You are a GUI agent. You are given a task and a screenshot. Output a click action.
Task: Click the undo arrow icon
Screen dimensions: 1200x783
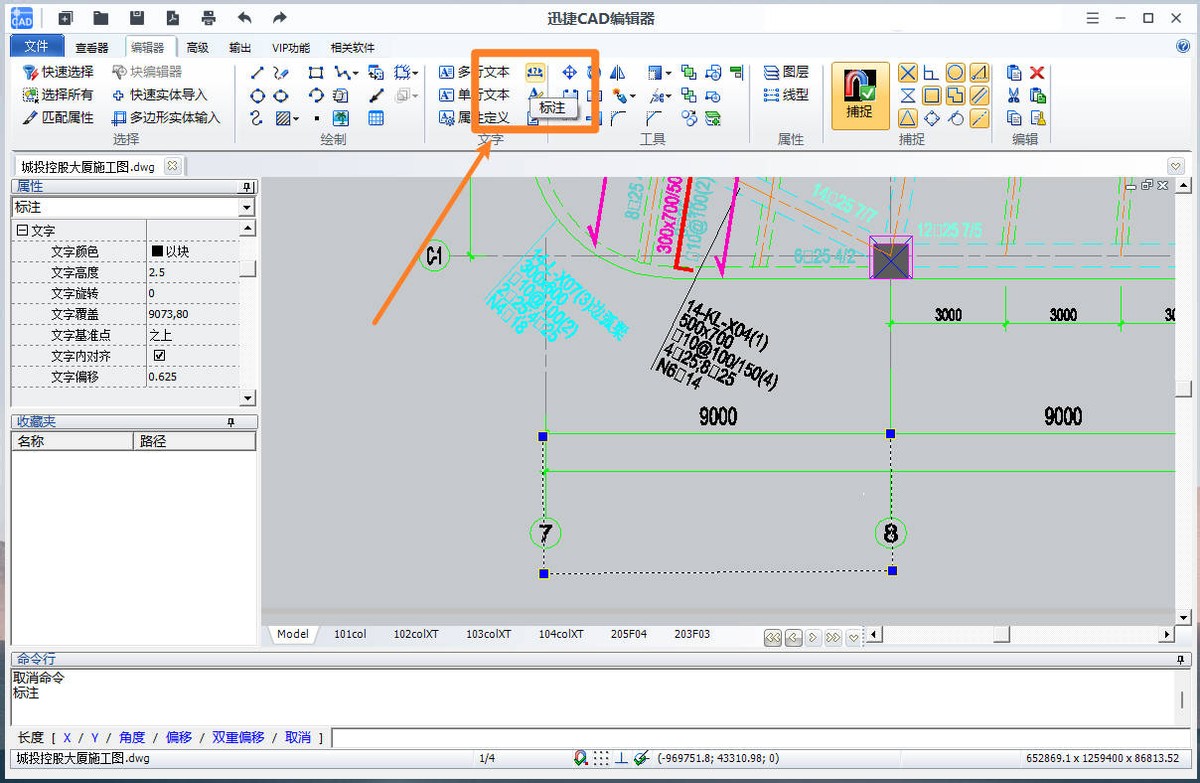[x=244, y=18]
